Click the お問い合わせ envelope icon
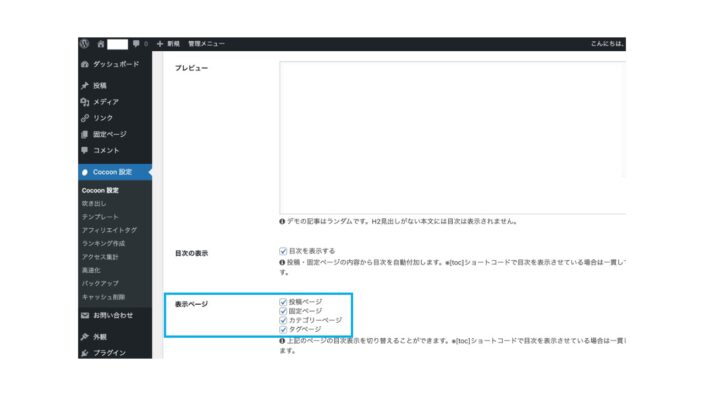The height and width of the screenshot is (396, 704). (x=85, y=315)
